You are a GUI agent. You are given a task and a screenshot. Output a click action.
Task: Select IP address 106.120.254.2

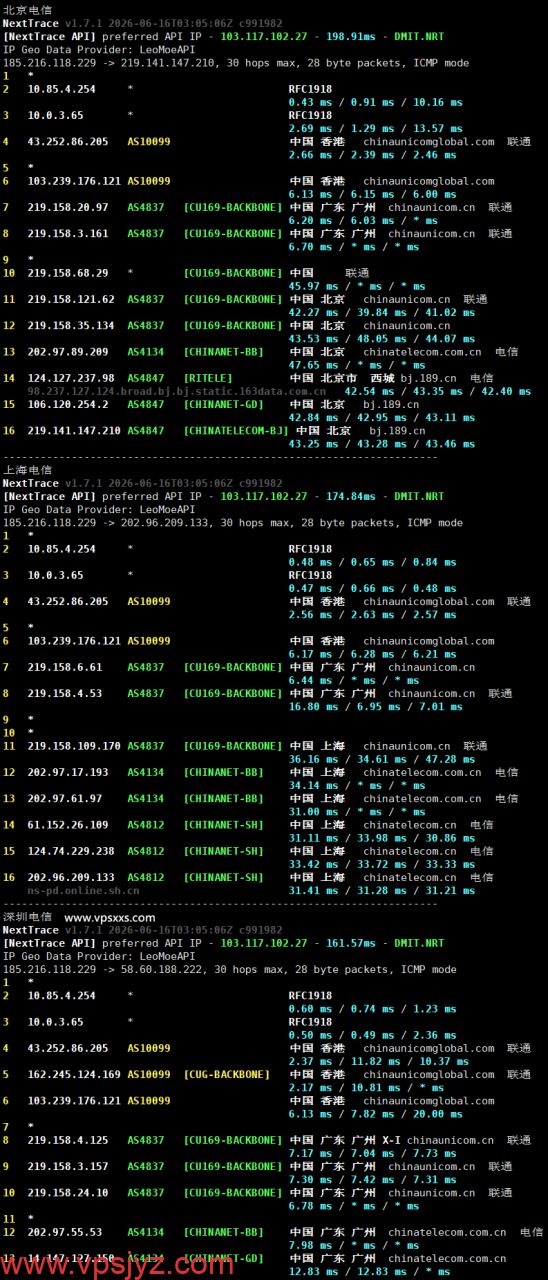[x=65, y=405]
